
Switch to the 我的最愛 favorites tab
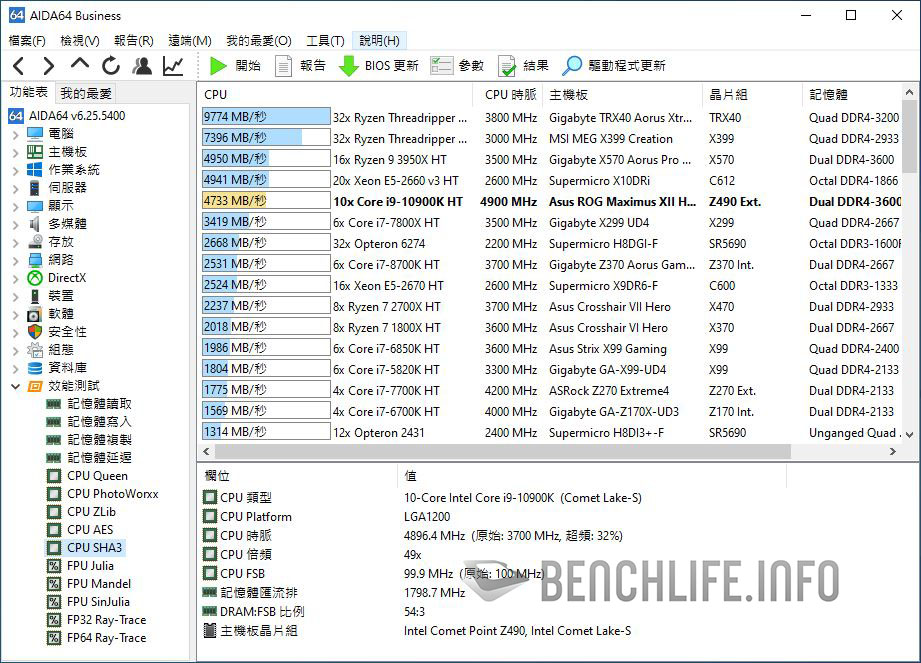[x=86, y=93]
